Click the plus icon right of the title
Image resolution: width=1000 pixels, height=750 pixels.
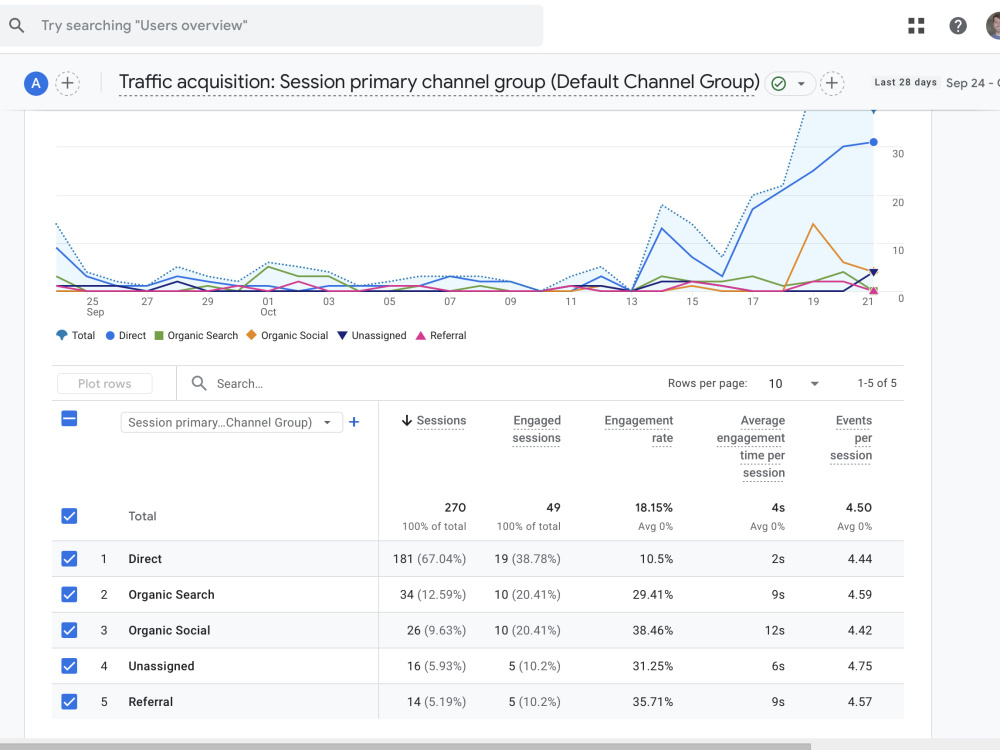click(831, 83)
